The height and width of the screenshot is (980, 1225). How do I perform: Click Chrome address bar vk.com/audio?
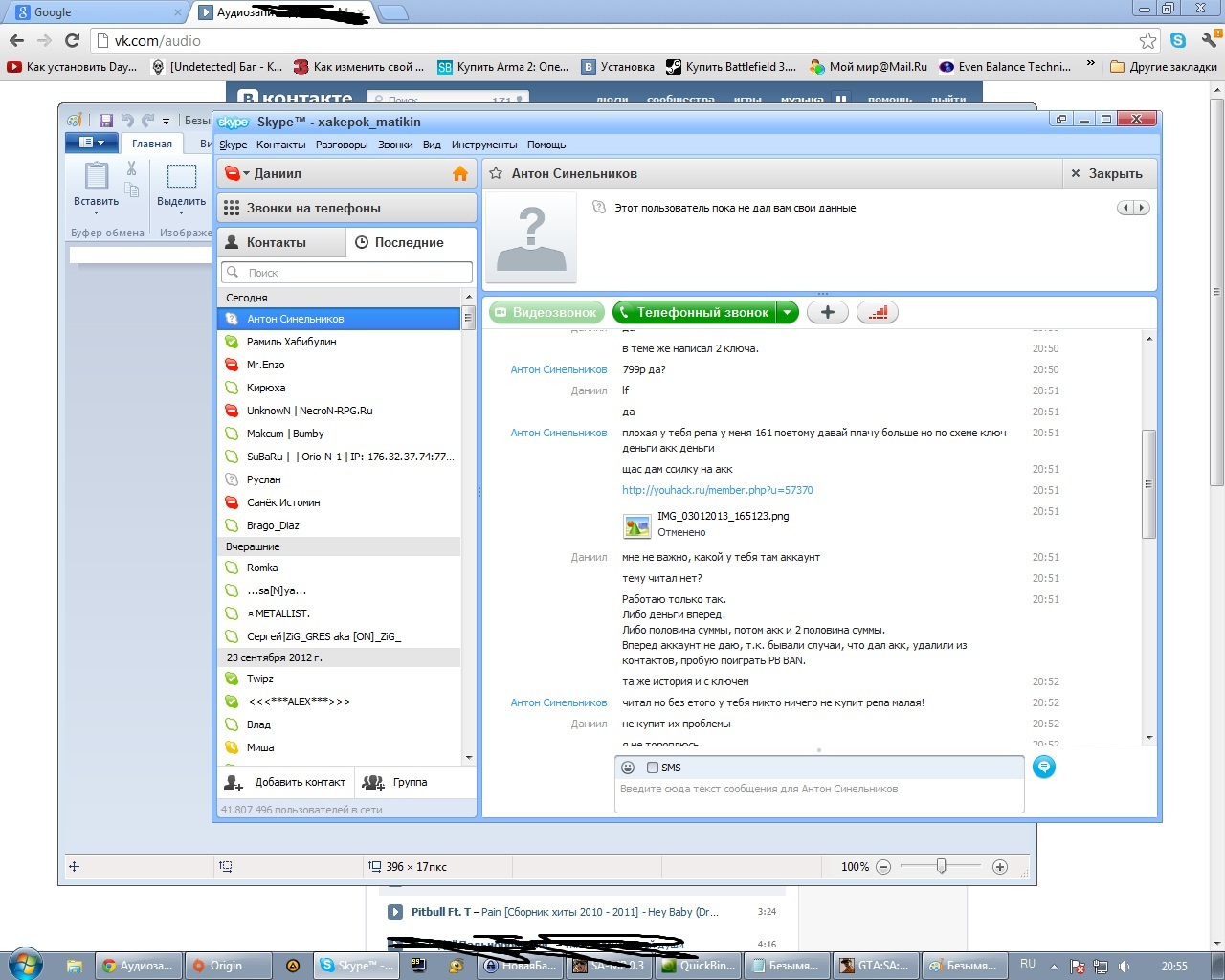click(612, 40)
